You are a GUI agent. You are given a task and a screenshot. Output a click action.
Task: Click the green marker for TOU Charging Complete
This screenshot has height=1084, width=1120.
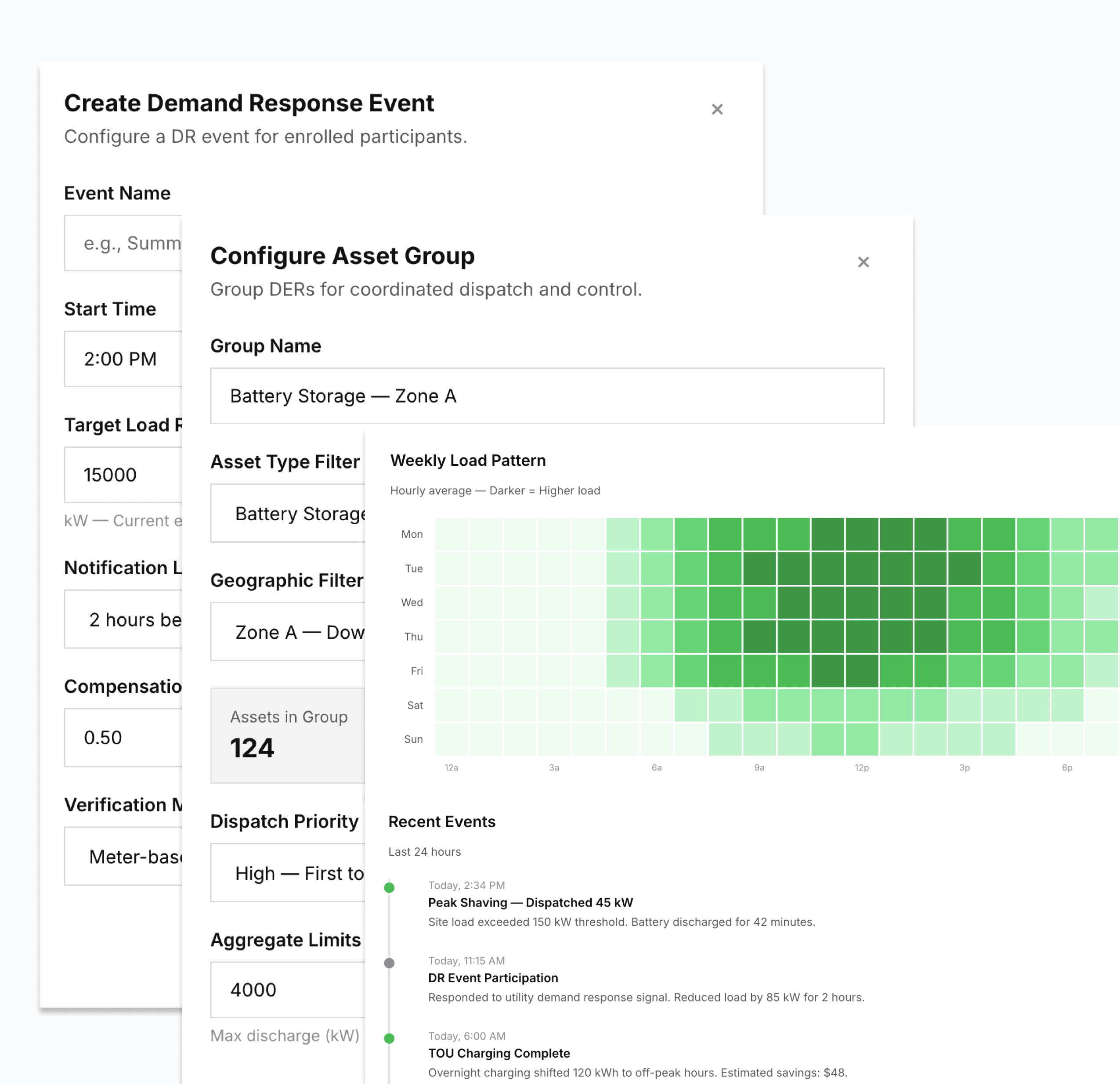[389, 1038]
